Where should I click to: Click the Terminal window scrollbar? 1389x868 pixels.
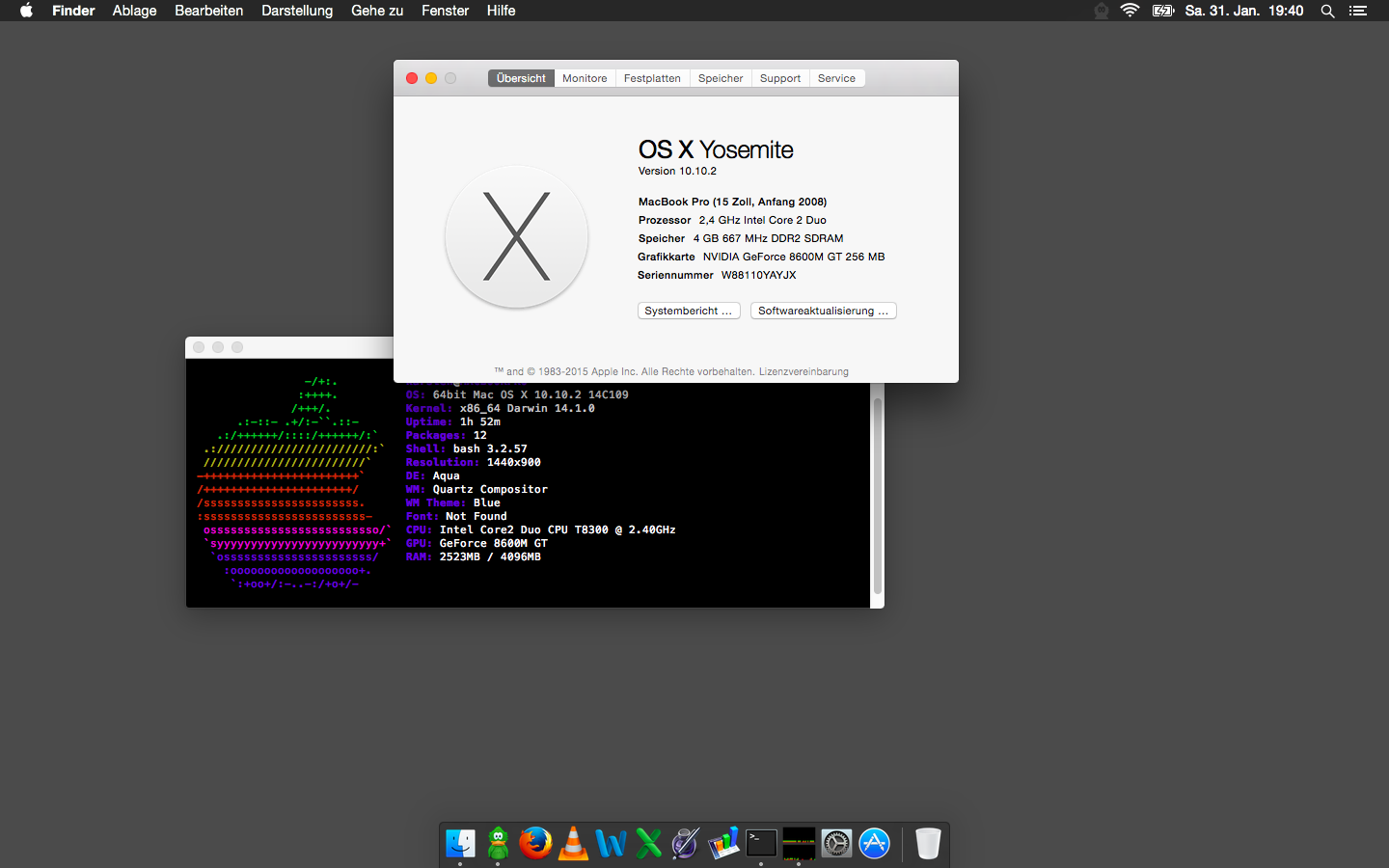pos(877,495)
